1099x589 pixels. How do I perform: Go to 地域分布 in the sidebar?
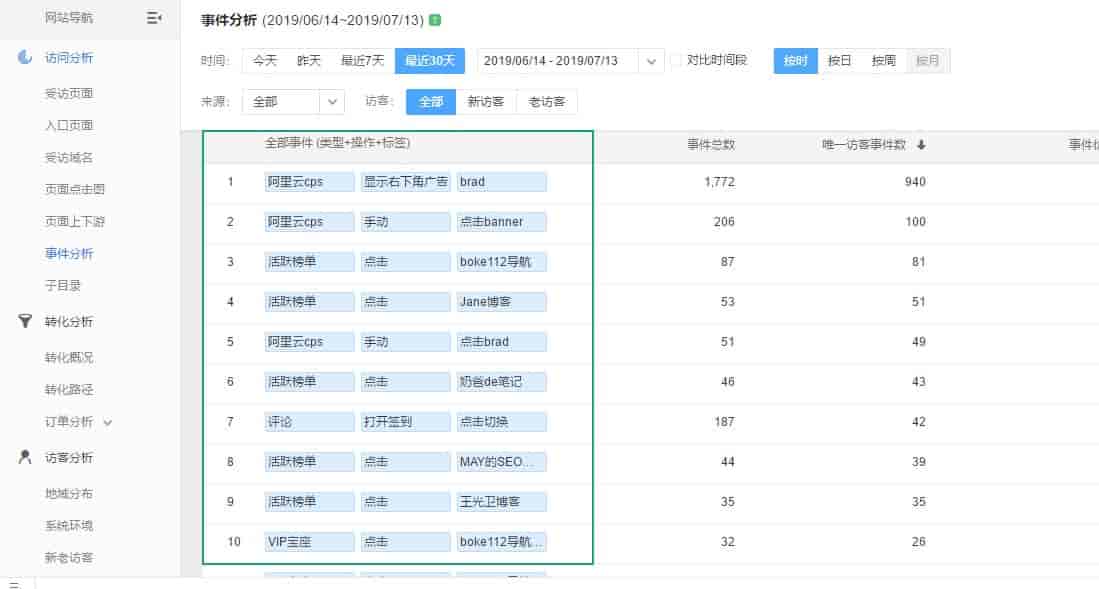click(x=69, y=494)
